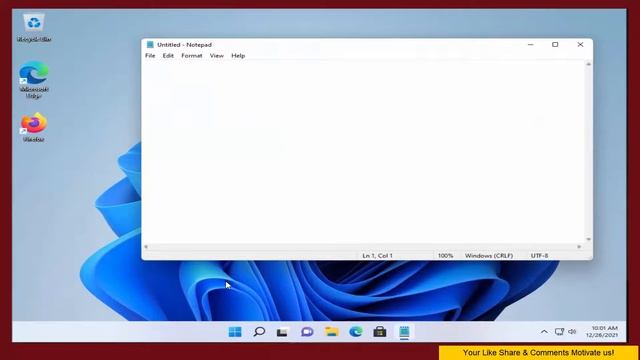Click the '100%' zoom status entry
640x360 pixels.
point(445,256)
